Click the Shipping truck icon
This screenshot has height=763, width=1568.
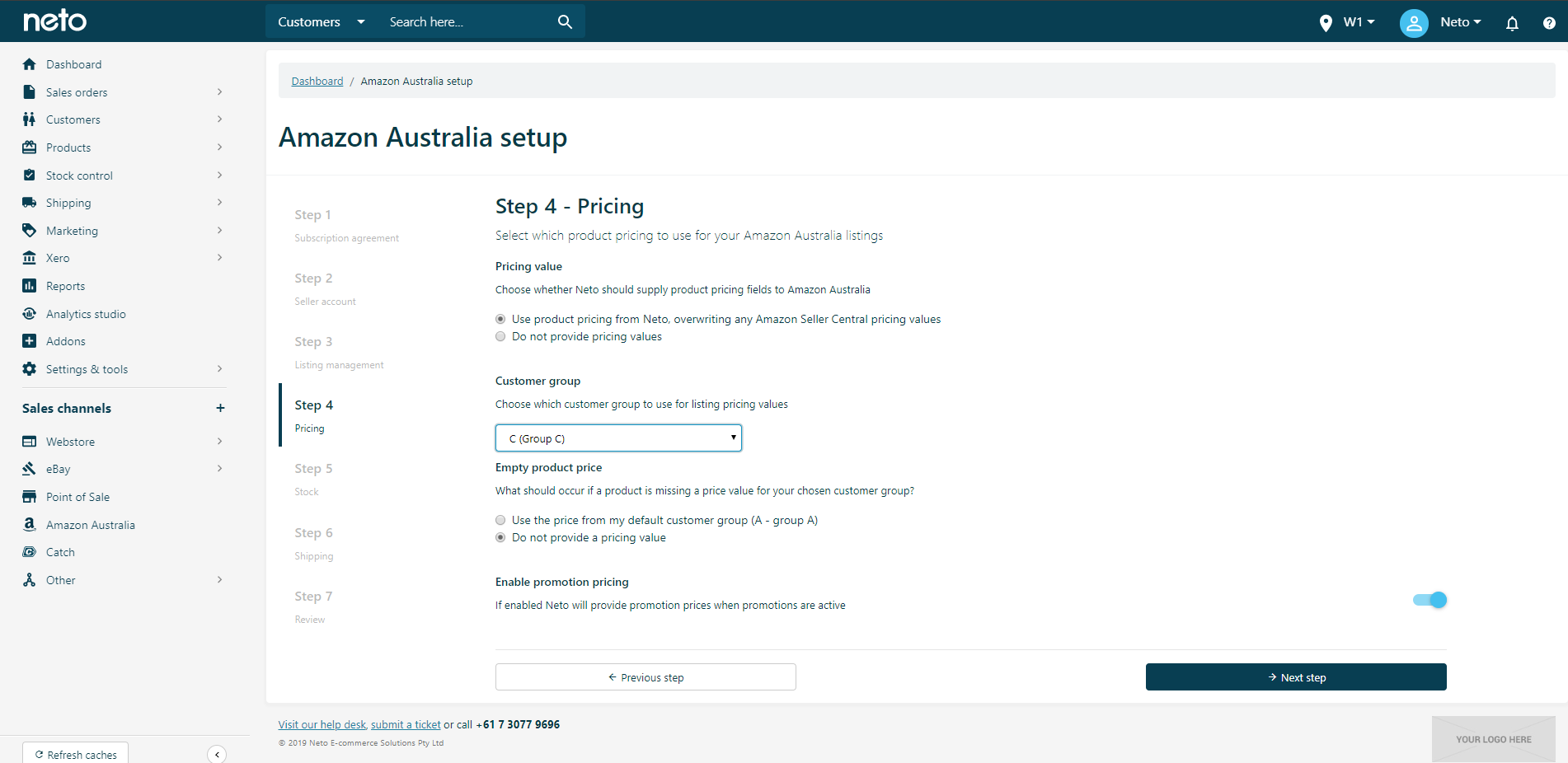(x=30, y=203)
